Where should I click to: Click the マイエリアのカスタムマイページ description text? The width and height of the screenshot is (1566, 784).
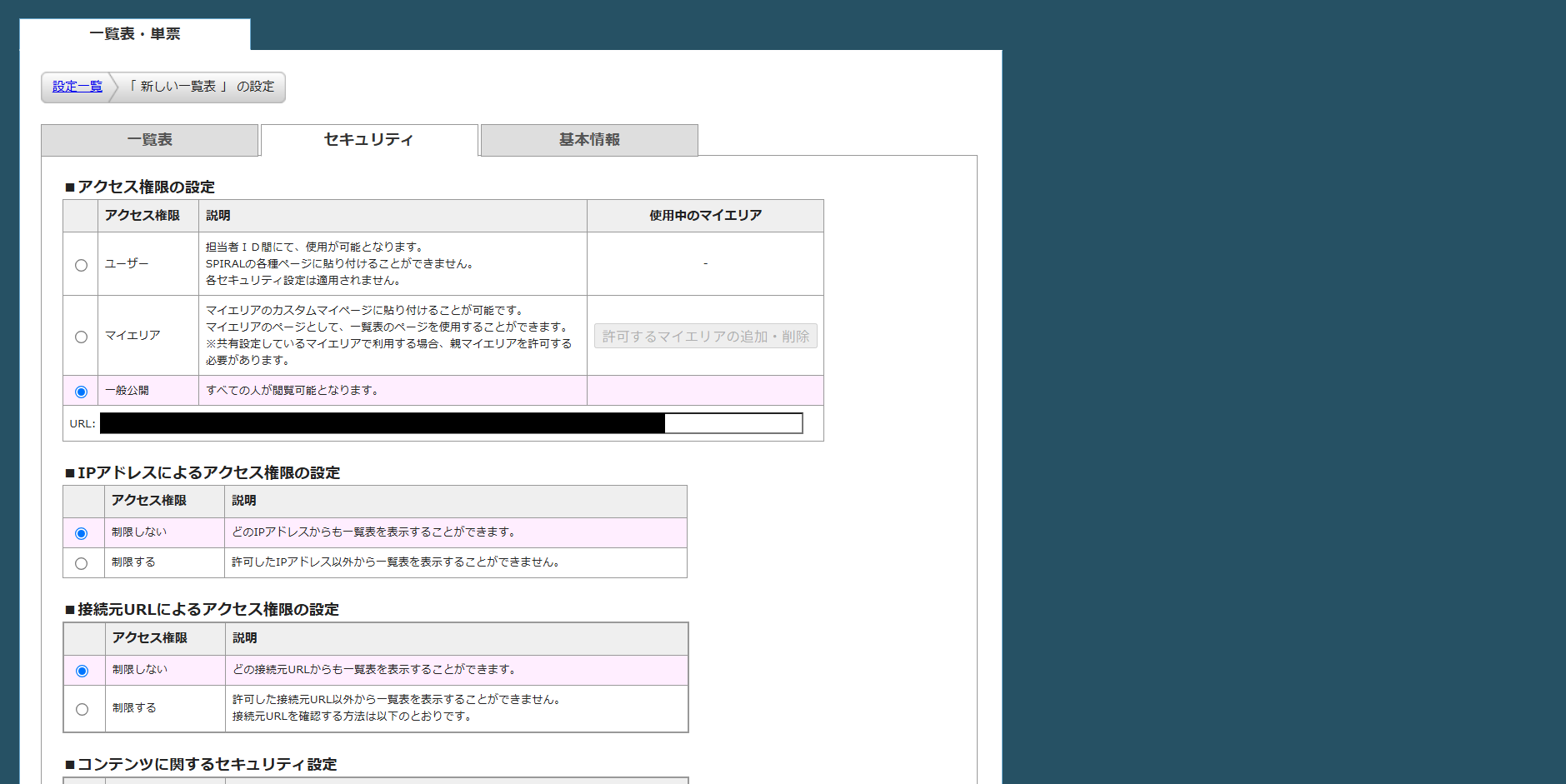click(366, 310)
